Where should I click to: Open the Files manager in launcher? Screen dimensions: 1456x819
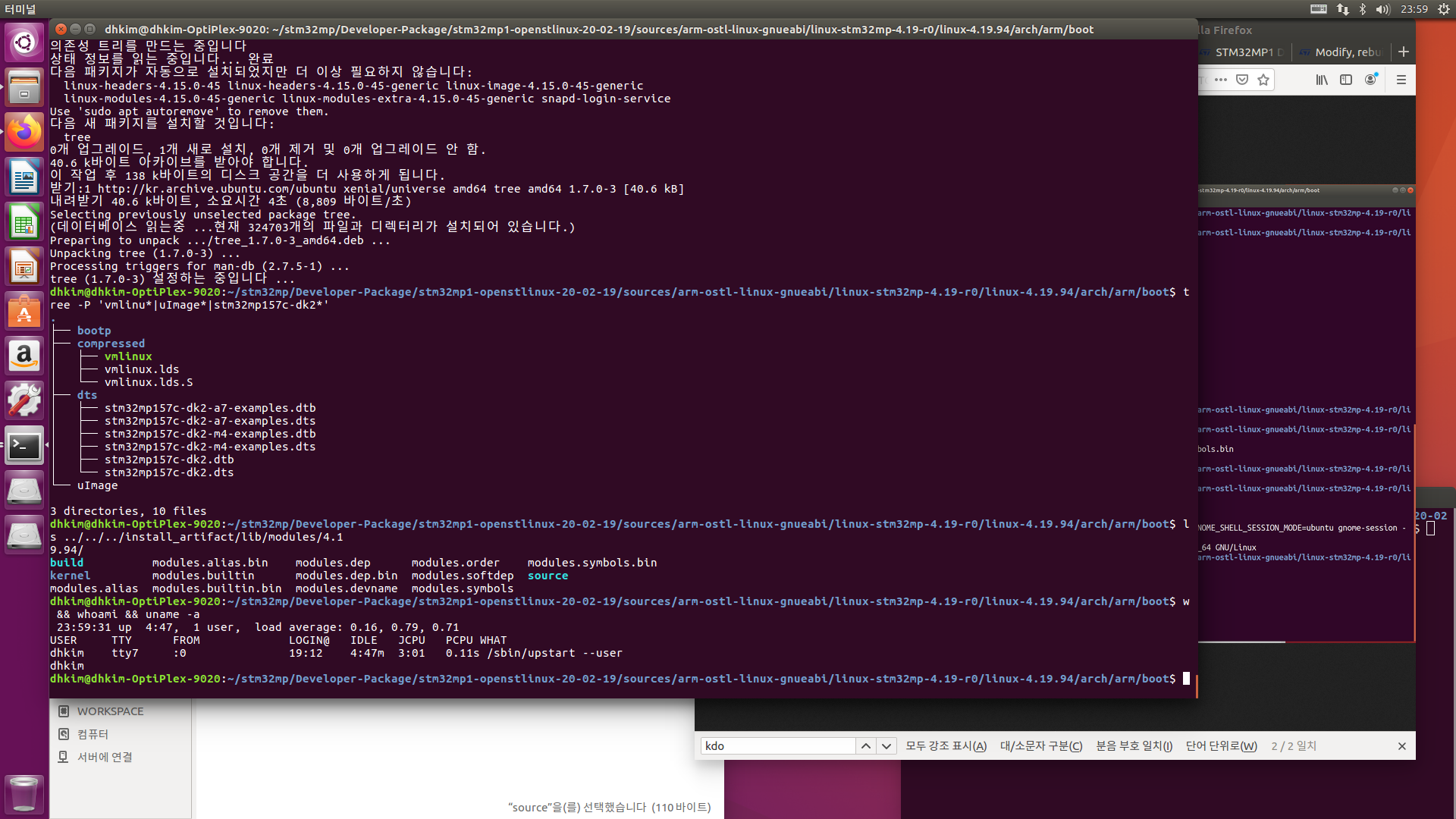click(x=24, y=87)
